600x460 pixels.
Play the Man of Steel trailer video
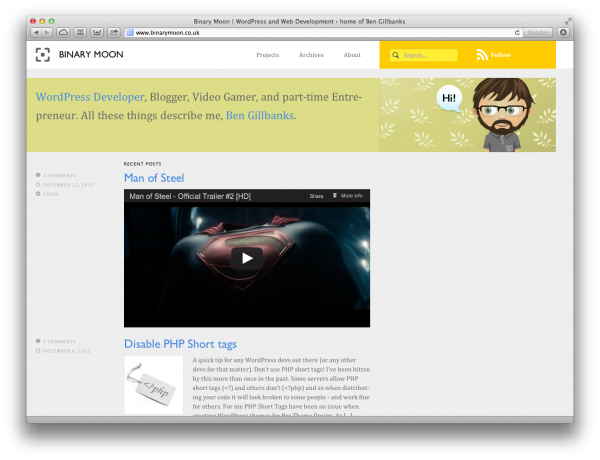247,259
